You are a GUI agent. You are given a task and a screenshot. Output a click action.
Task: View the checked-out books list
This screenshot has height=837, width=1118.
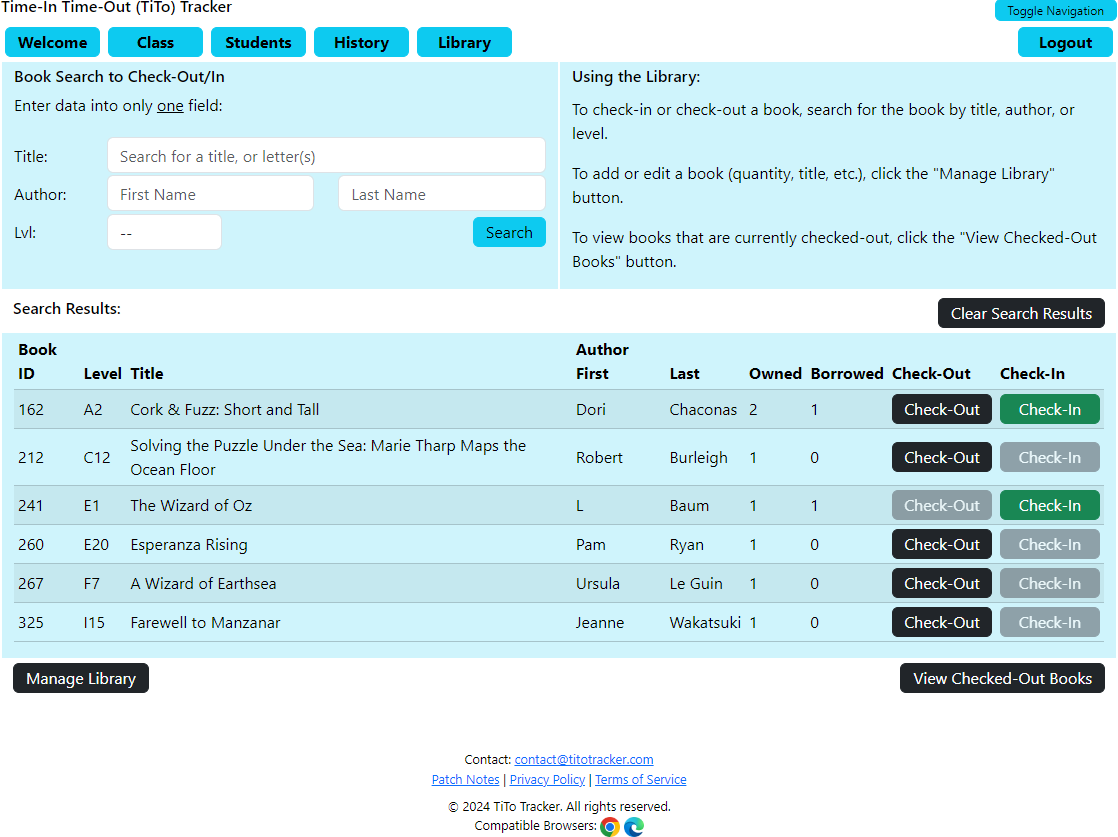pos(1002,678)
